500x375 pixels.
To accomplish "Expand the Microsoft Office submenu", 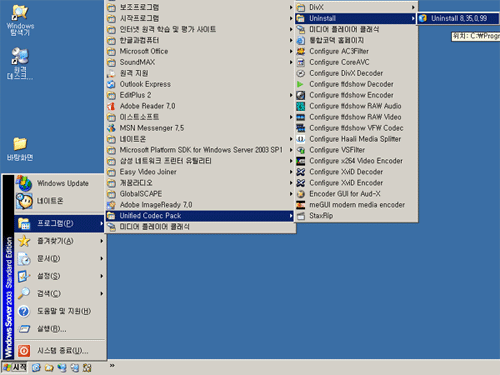I will tap(200, 51).
